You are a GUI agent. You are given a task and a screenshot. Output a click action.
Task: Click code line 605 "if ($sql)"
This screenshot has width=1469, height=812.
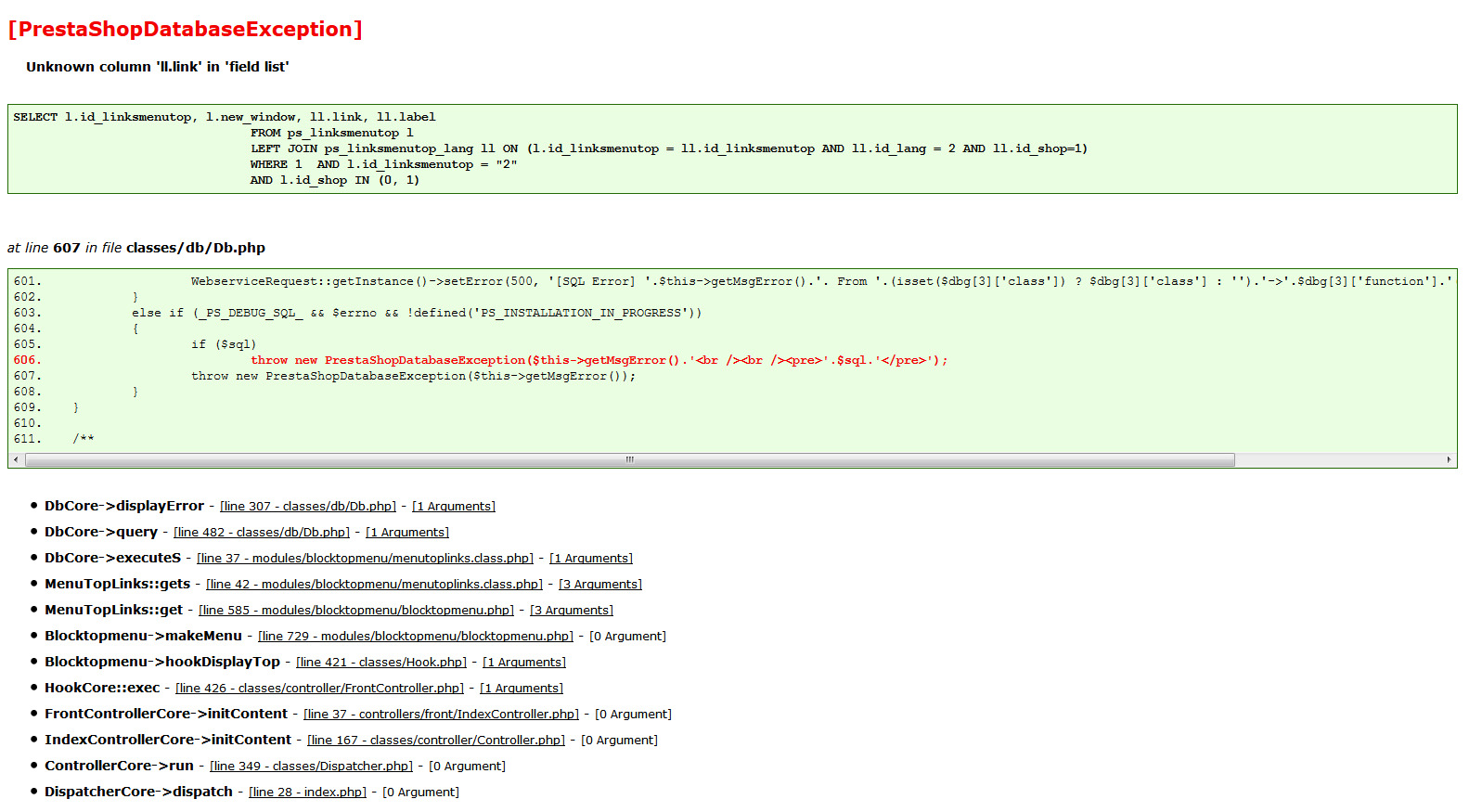[135, 344]
